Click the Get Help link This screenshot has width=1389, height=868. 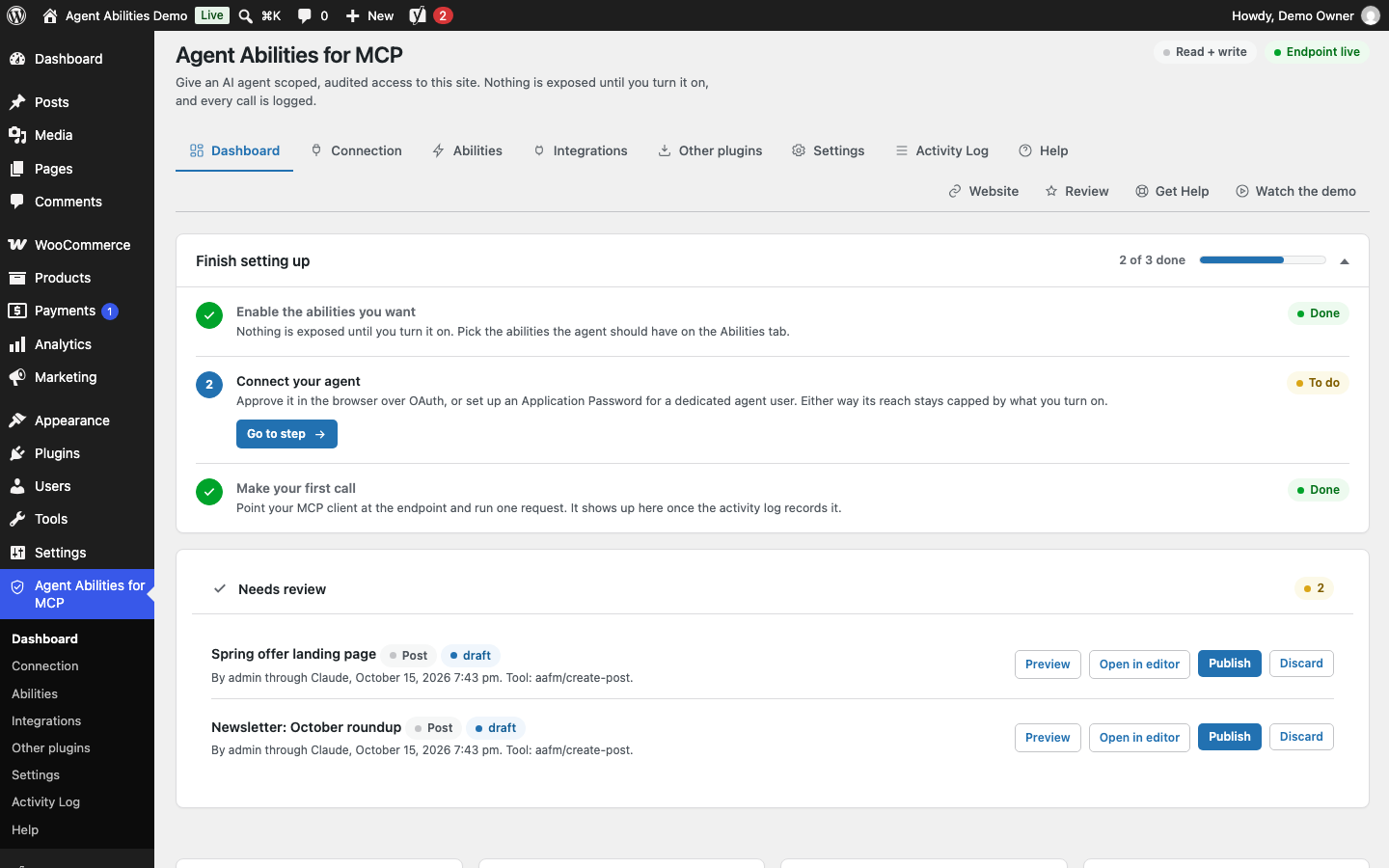click(1172, 191)
